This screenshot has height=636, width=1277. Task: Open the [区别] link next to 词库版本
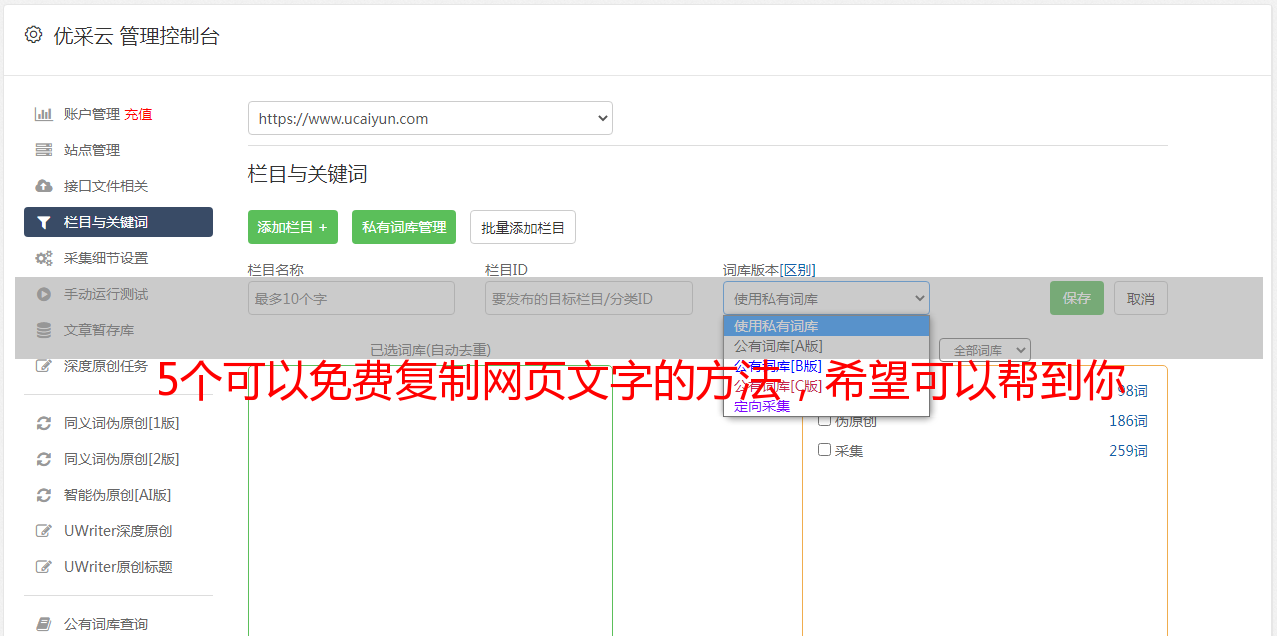(797, 270)
